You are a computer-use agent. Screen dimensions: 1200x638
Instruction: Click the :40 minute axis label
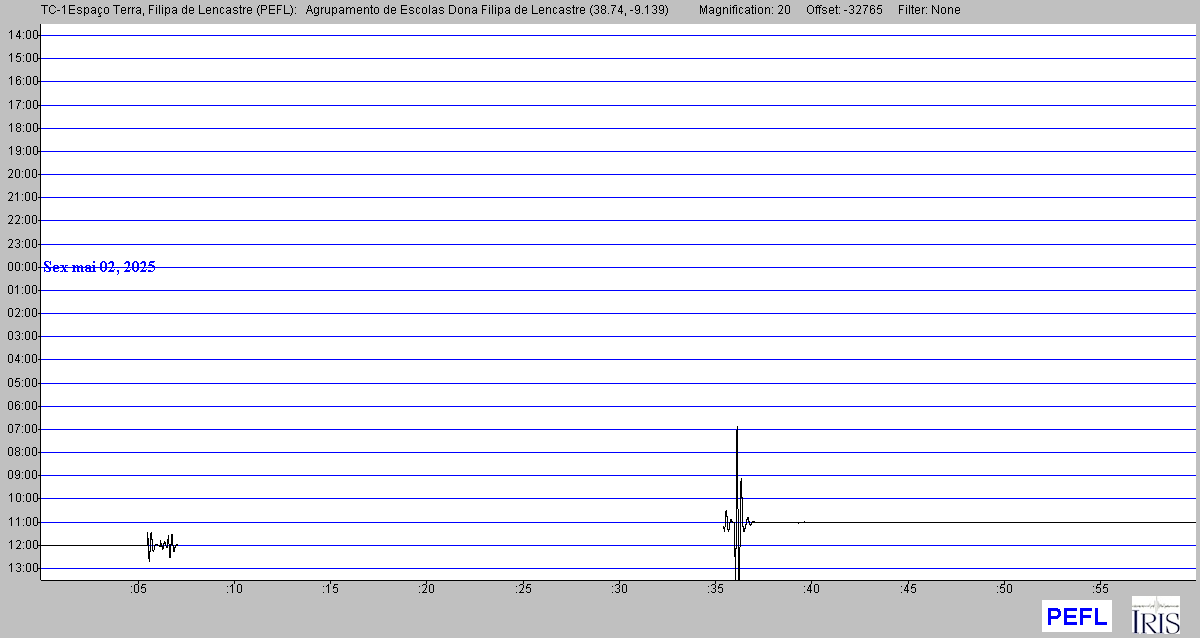[812, 589]
